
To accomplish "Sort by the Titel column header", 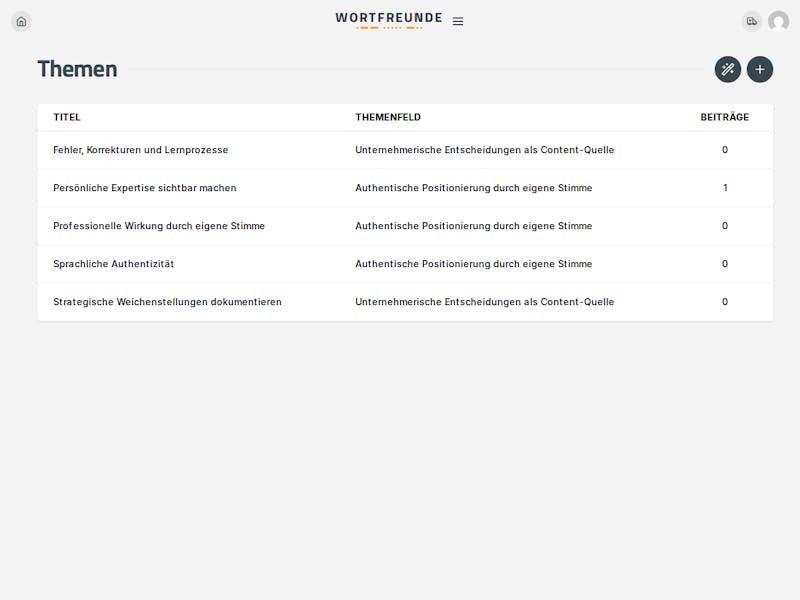I will [x=67, y=117].
